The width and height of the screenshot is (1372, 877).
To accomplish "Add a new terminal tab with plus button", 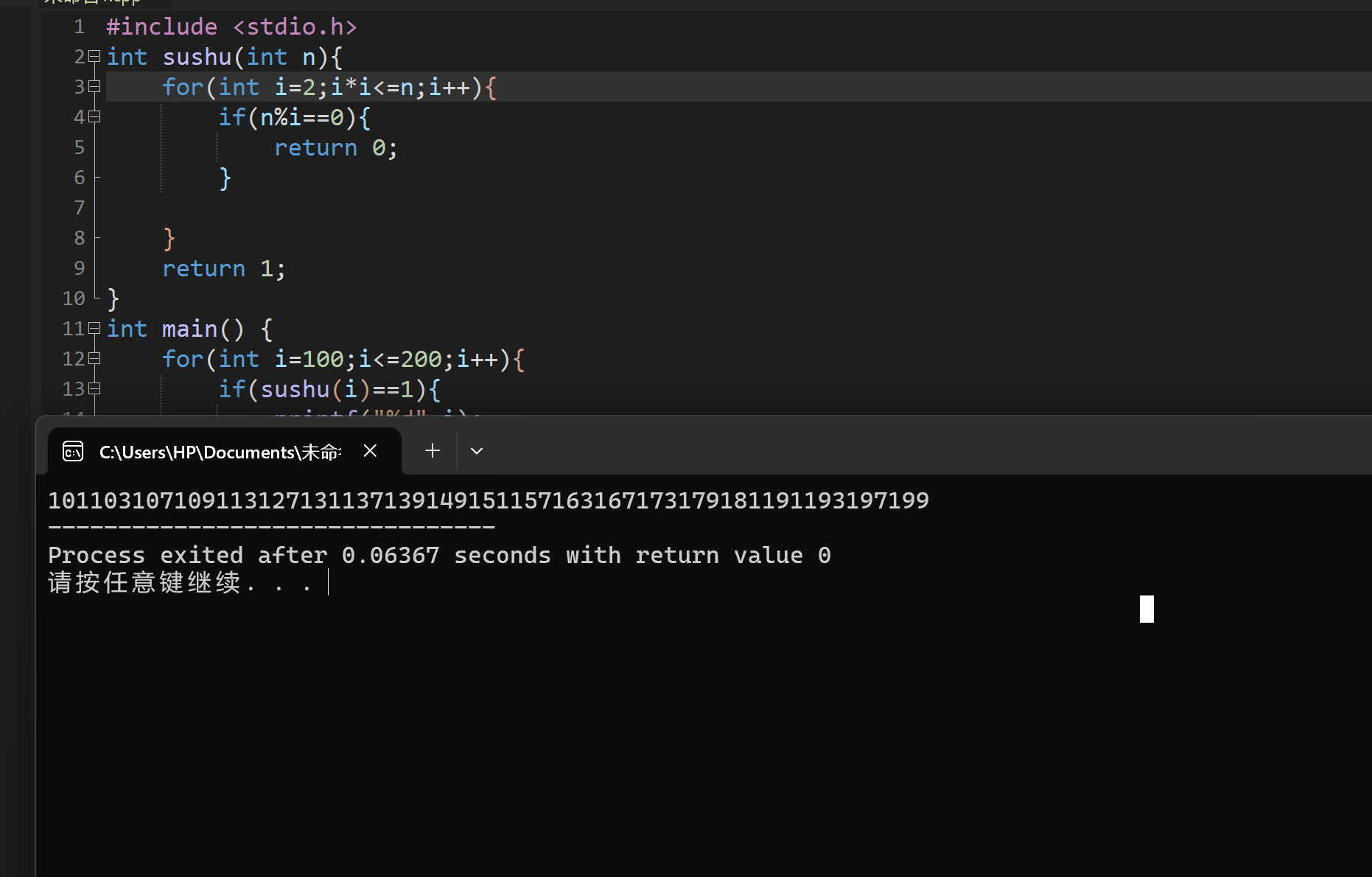I will pos(433,450).
